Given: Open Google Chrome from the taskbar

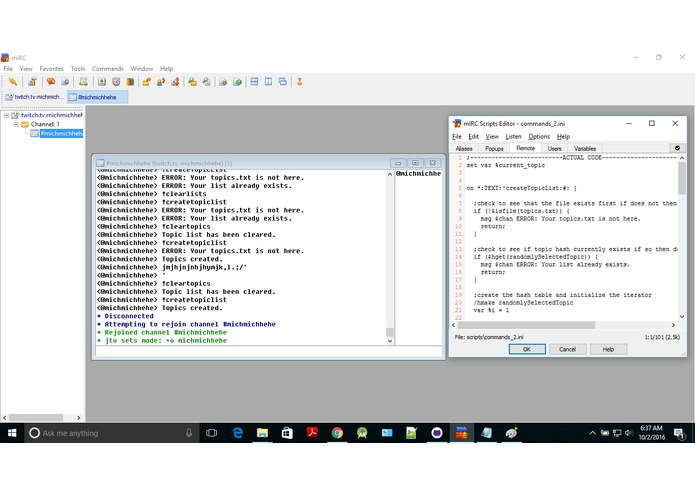Looking at the screenshot, I should 337,433.
